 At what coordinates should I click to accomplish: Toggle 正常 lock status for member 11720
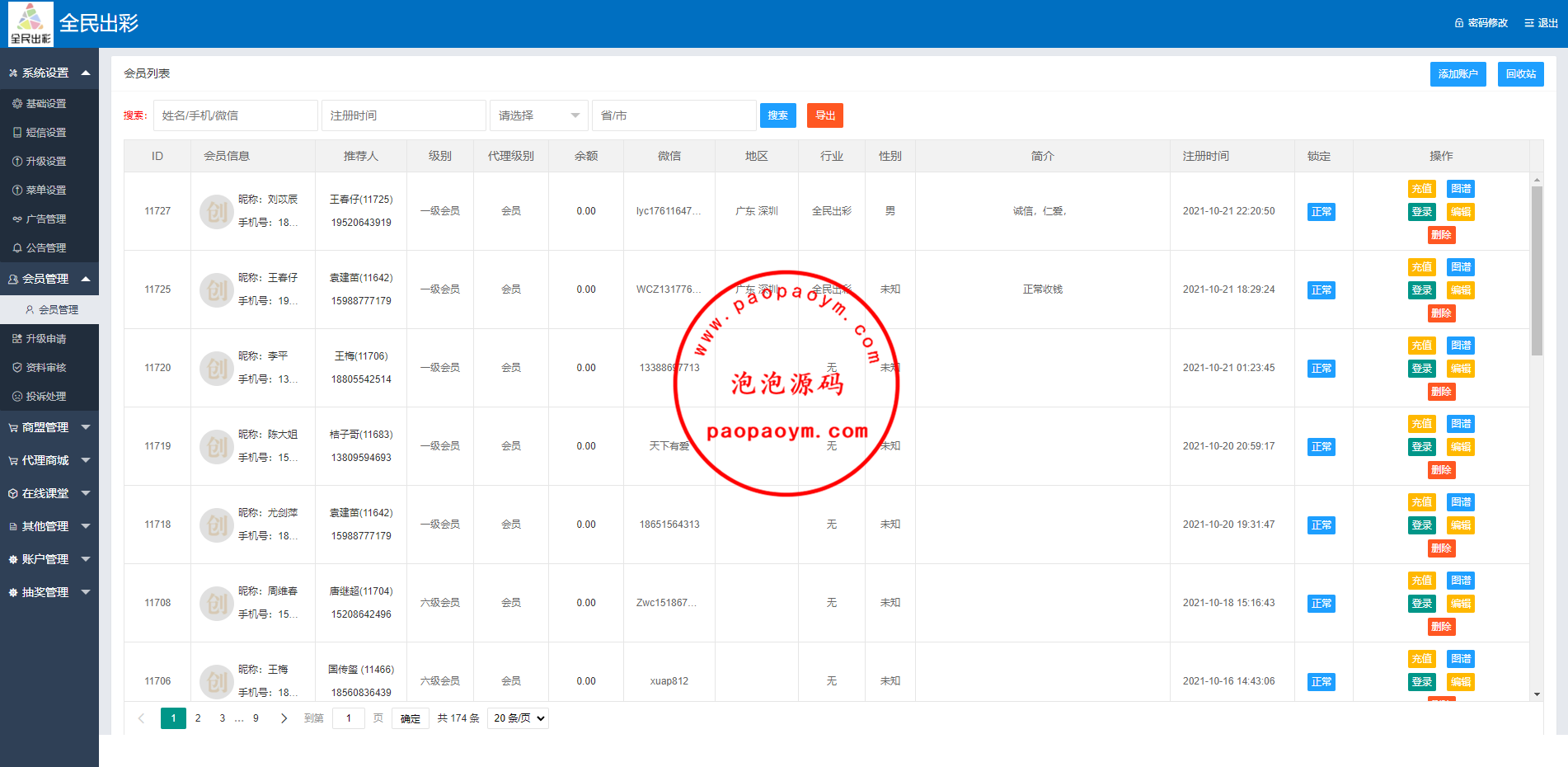tap(1321, 369)
